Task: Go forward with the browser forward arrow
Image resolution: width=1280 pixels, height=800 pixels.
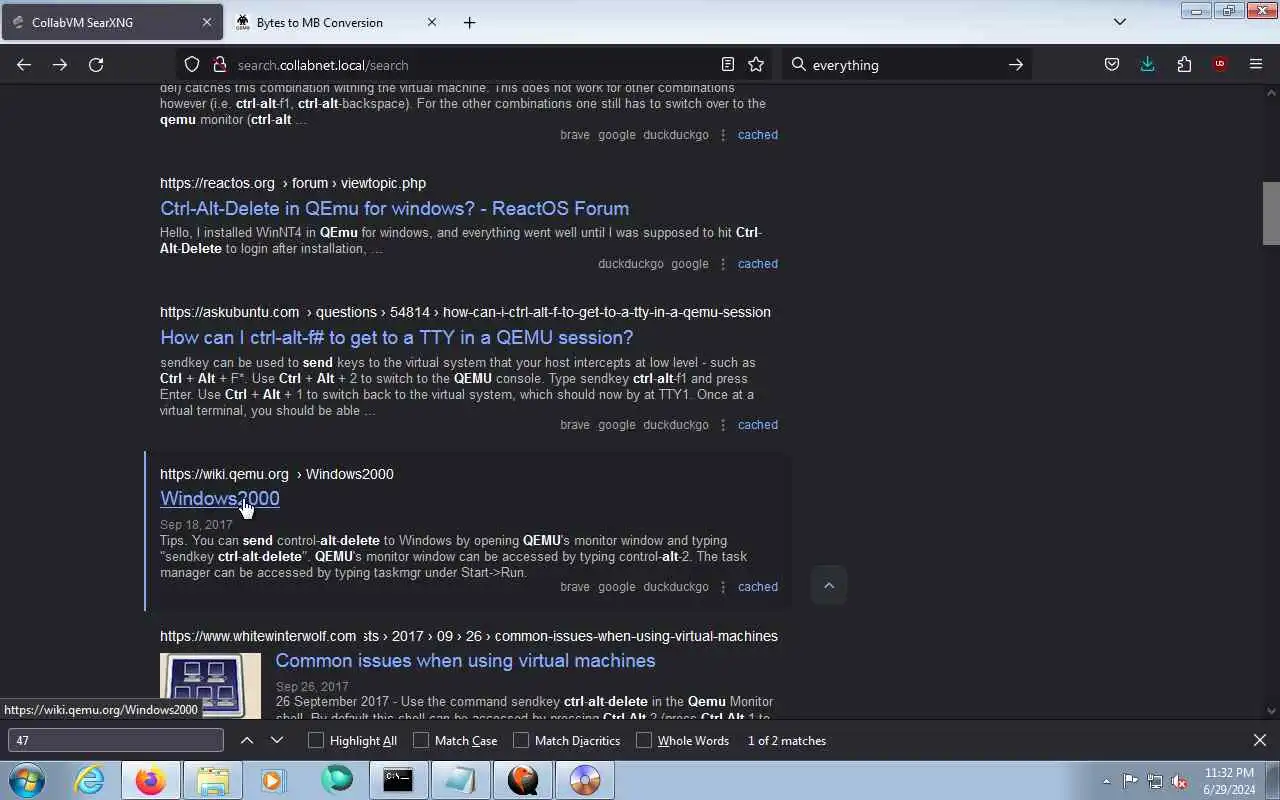Action: click(x=60, y=65)
